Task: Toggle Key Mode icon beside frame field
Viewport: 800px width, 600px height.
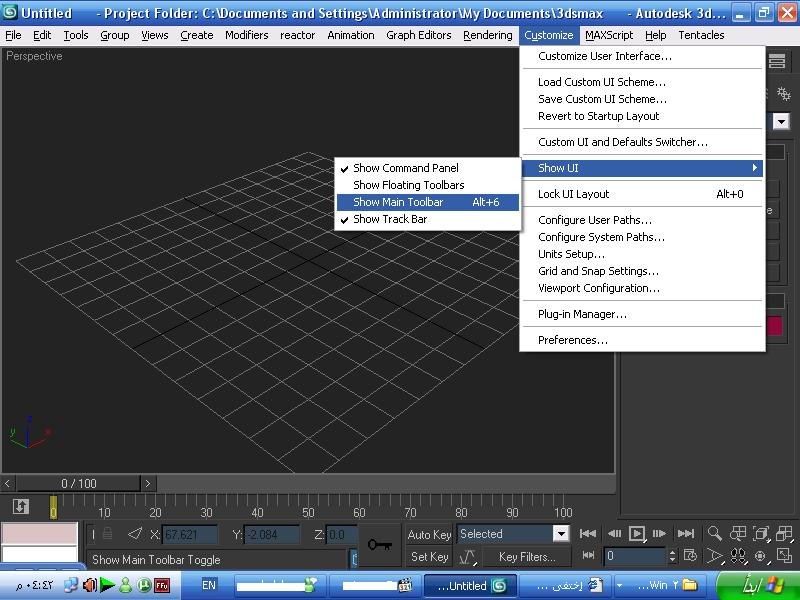Action: pos(588,555)
